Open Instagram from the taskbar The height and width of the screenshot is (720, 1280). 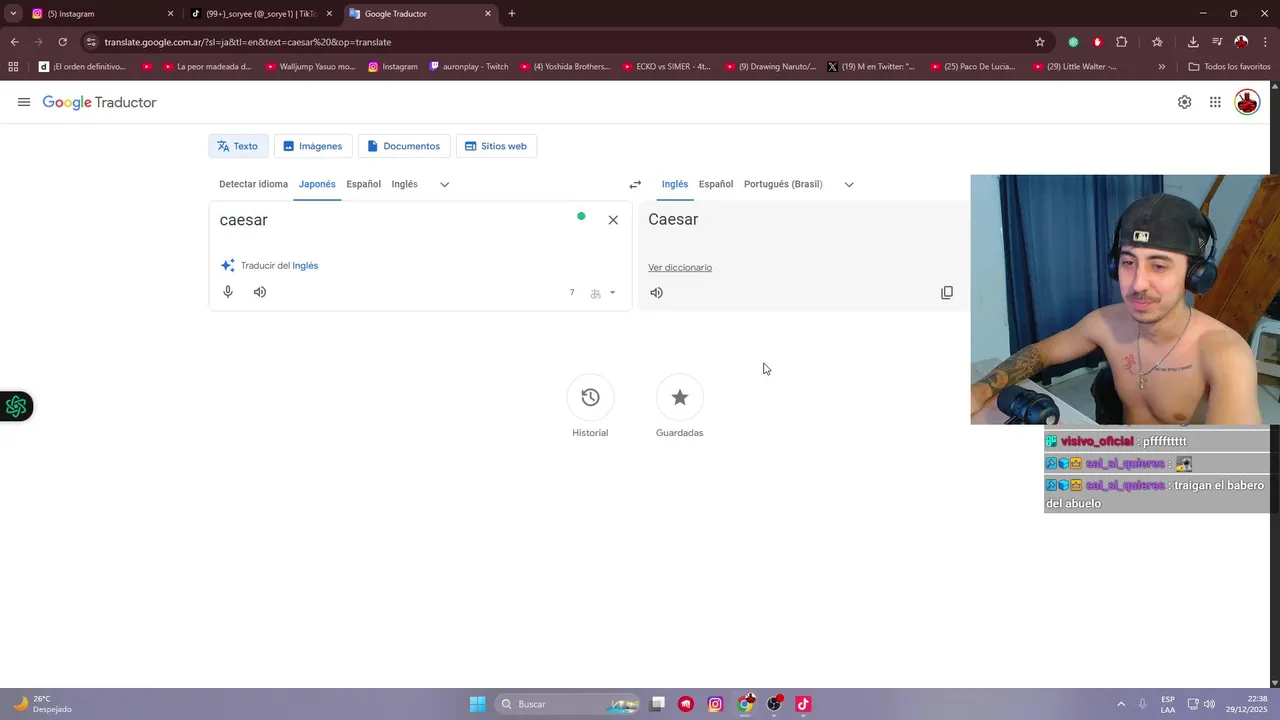point(715,704)
